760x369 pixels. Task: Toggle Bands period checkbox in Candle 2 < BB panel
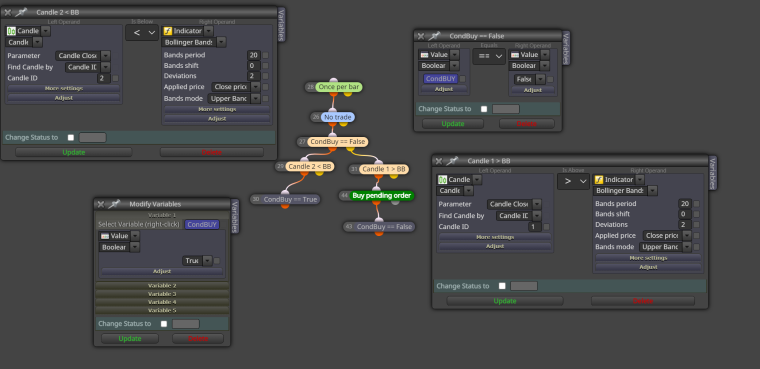tap(266, 55)
